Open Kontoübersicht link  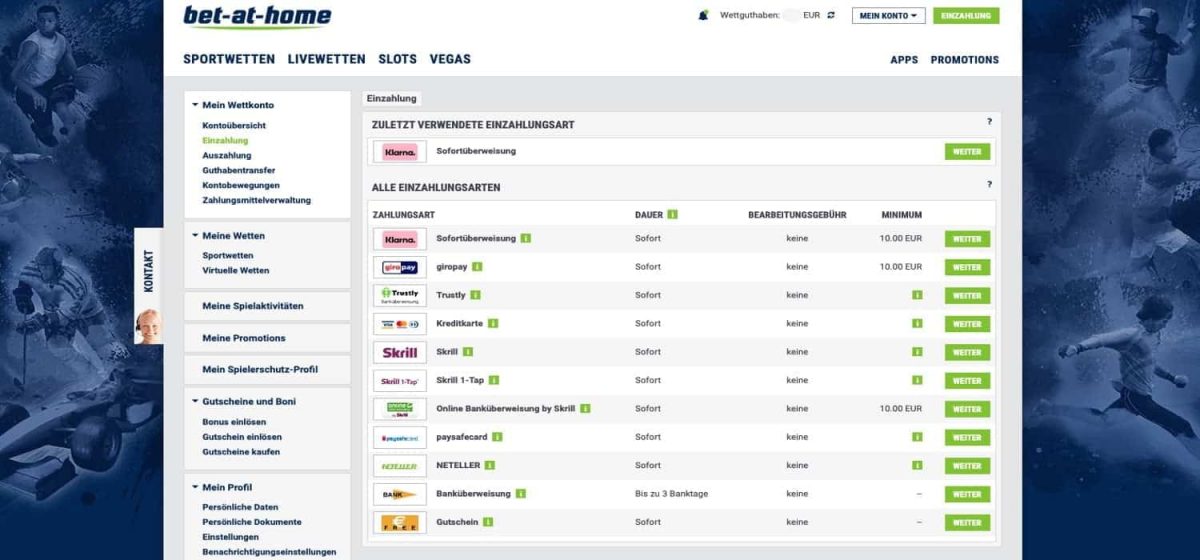coord(234,125)
